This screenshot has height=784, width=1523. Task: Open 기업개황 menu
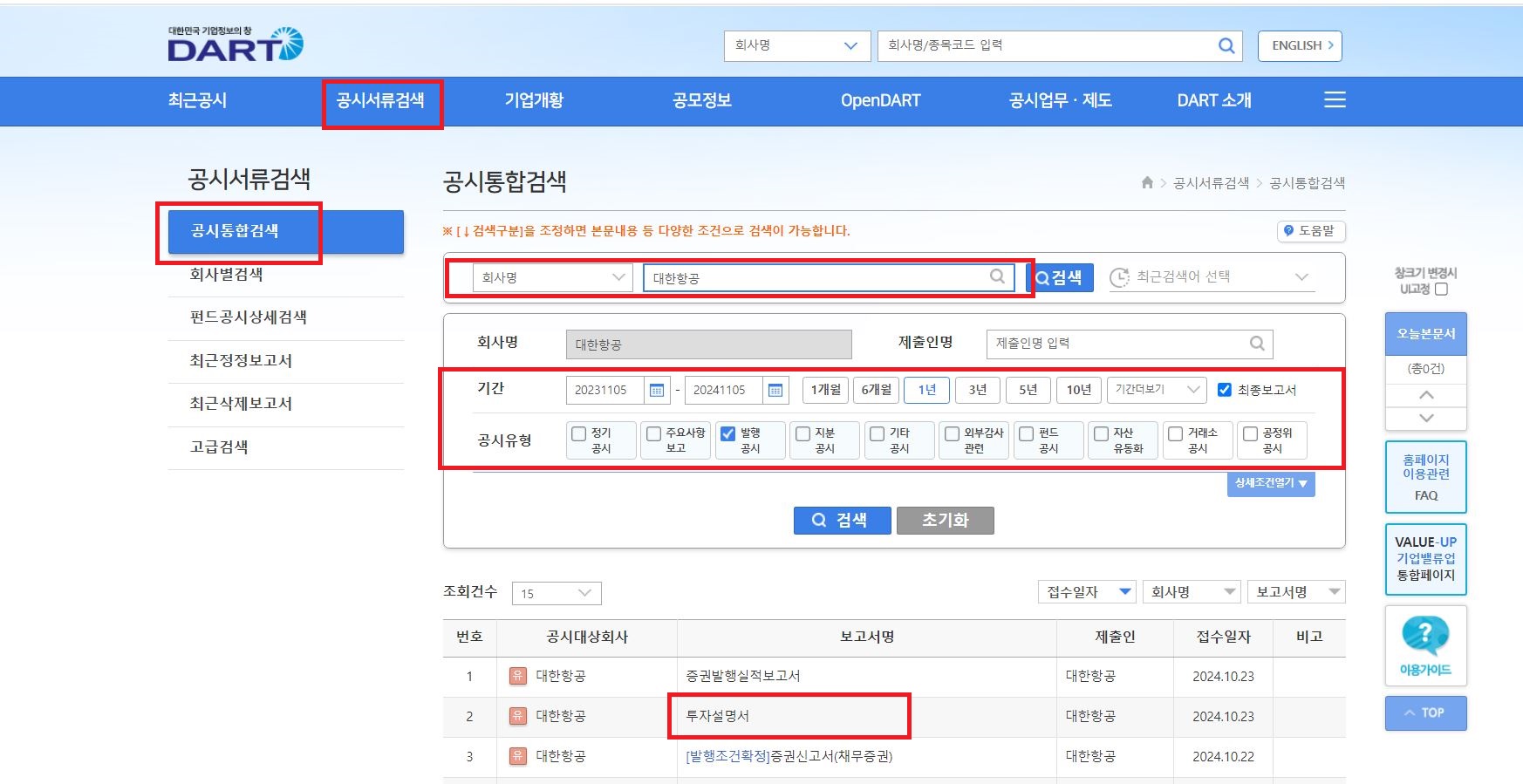click(534, 100)
